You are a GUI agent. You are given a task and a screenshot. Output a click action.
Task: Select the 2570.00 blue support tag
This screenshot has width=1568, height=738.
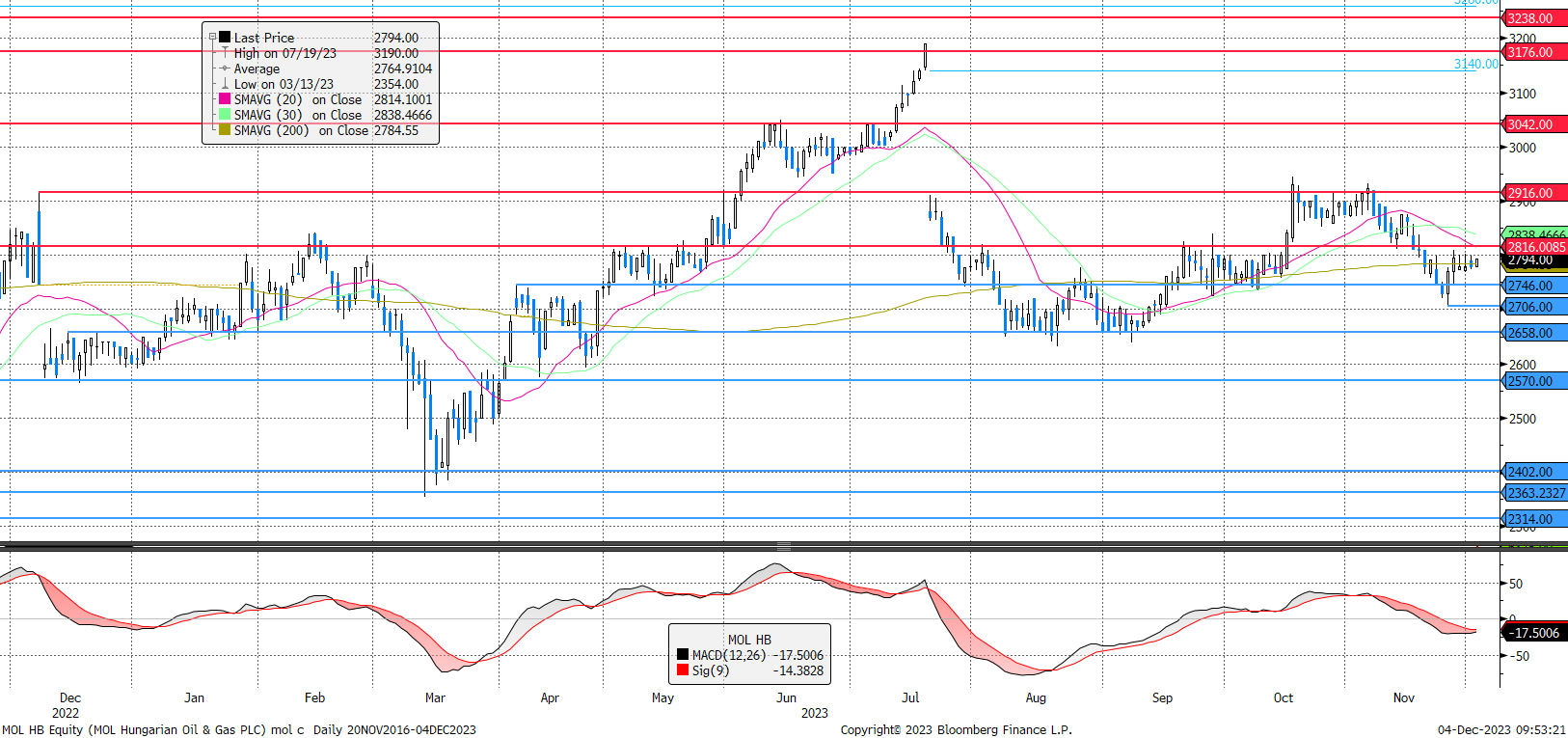tap(1534, 381)
